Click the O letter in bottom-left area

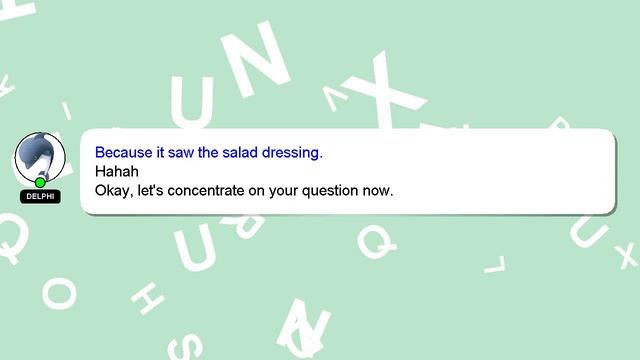coord(60,293)
